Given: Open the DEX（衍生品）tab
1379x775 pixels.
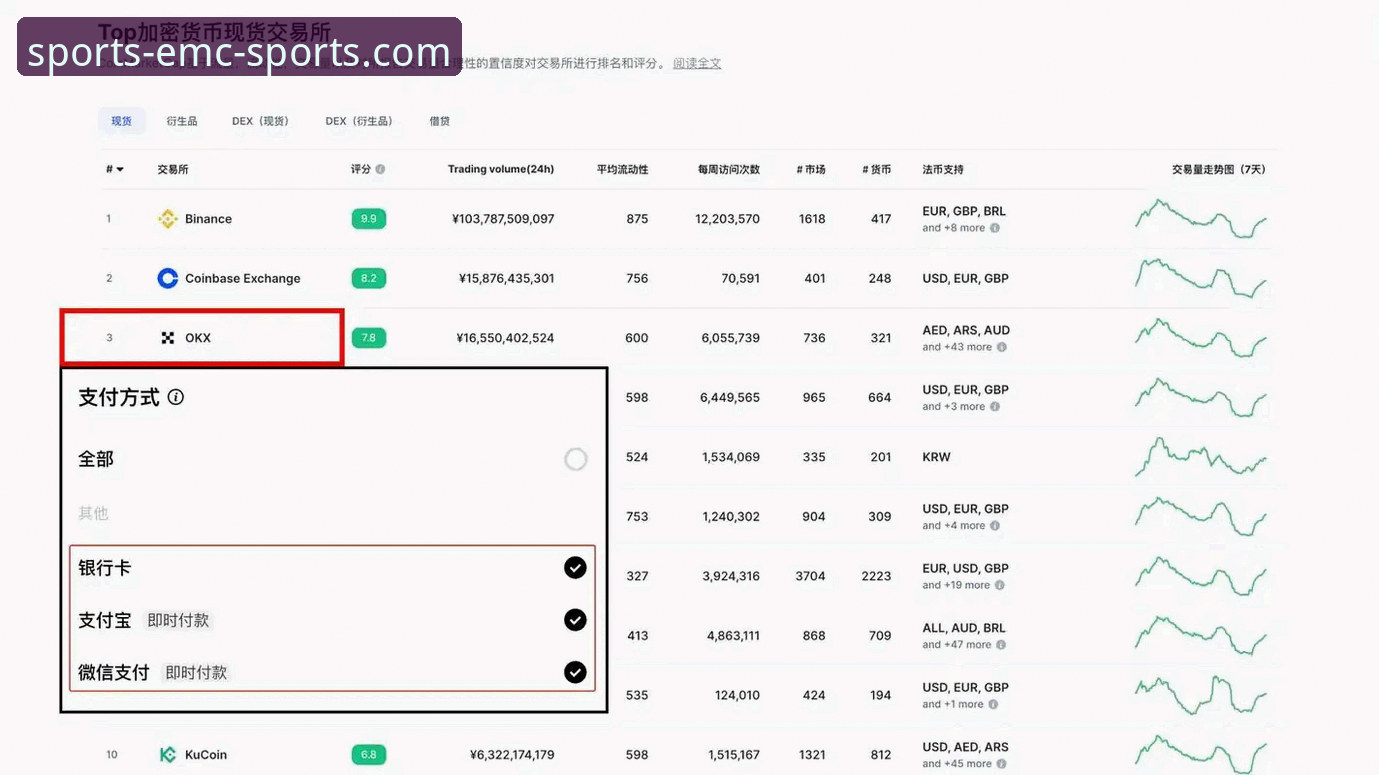Looking at the screenshot, I should coord(359,121).
